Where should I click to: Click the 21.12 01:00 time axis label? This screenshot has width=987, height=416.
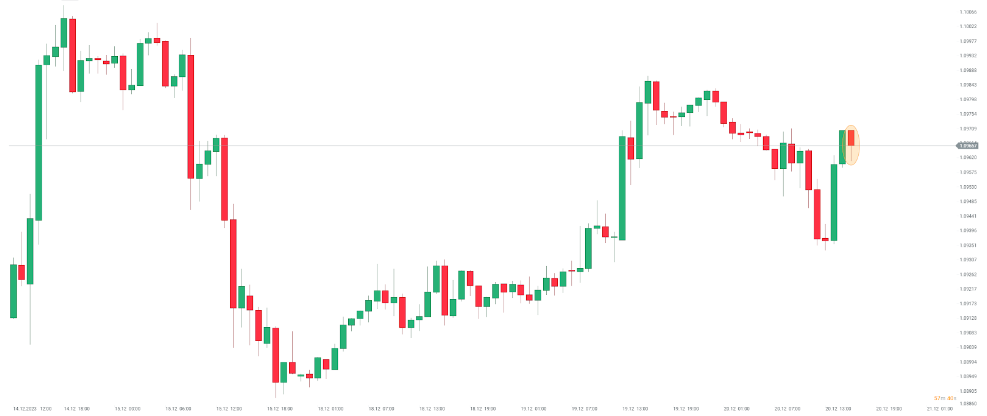[x=941, y=409]
